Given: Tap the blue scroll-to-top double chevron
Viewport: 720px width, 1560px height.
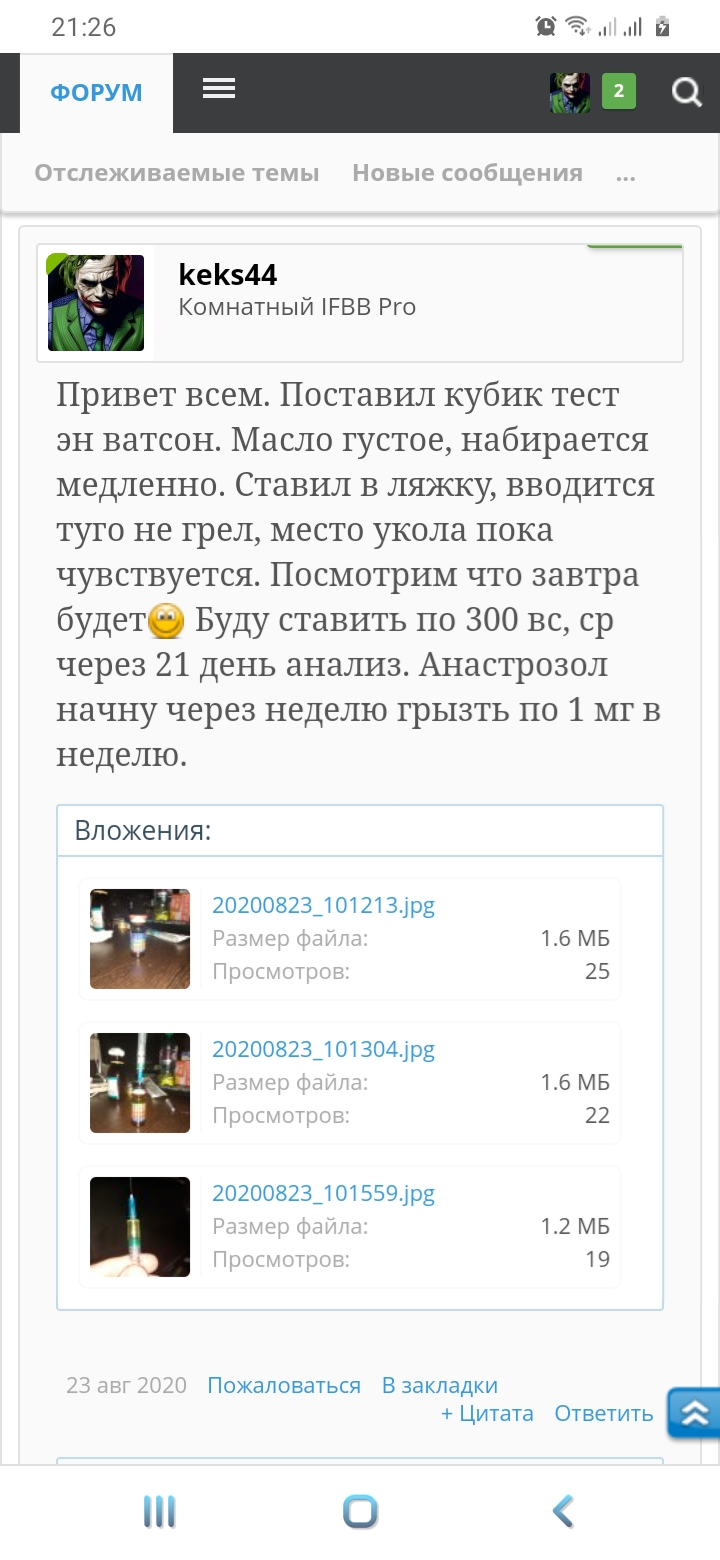Looking at the screenshot, I should click(694, 1413).
